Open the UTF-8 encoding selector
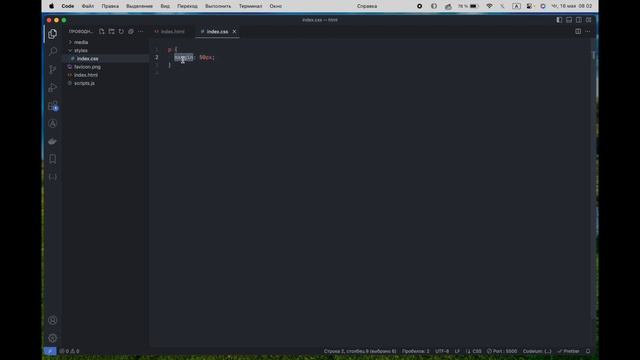The height and width of the screenshot is (360, 640). click(x=442, y=351)
